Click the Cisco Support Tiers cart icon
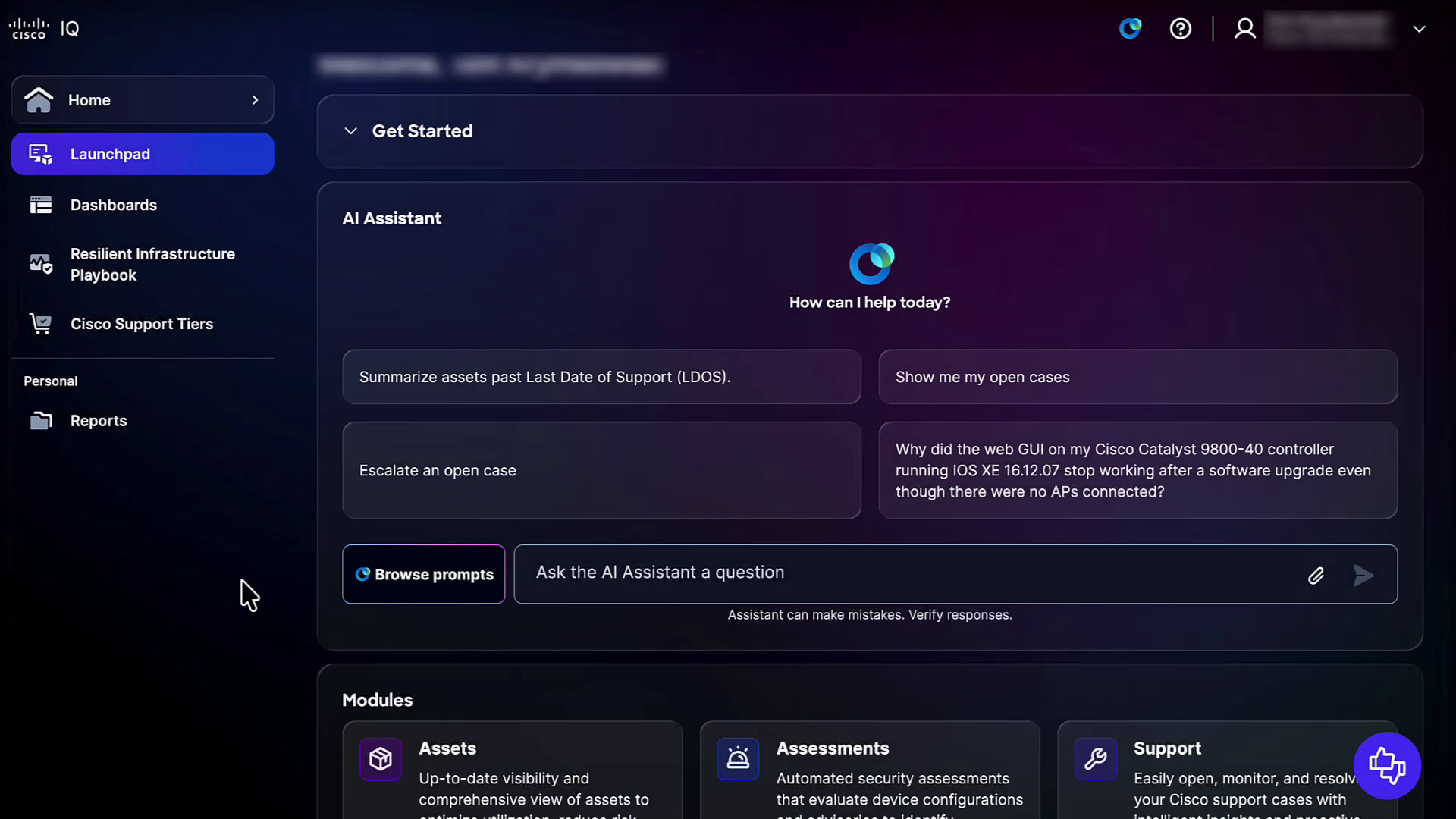 (x=41, y=324)
